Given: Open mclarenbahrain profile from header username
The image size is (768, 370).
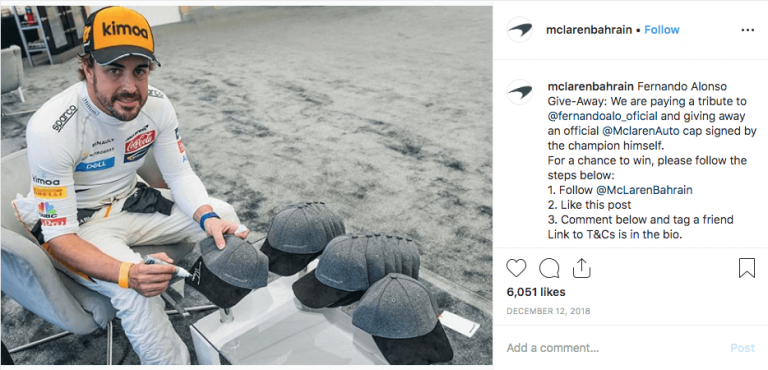Looking at the screenshot, I should (x=589, y=30).
